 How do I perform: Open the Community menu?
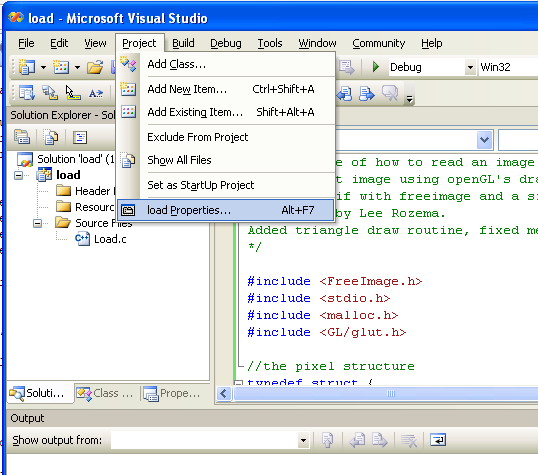pos(378,43)
